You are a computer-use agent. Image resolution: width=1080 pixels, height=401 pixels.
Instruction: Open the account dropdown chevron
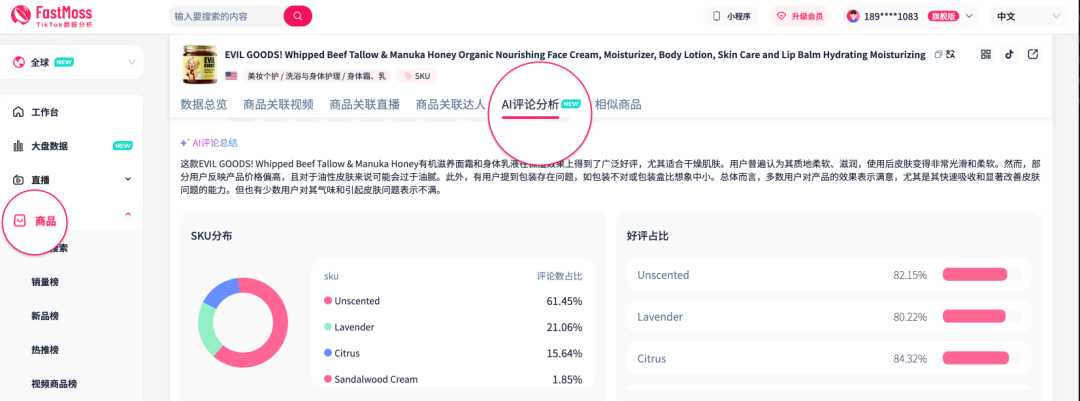(x=970, y=17)
